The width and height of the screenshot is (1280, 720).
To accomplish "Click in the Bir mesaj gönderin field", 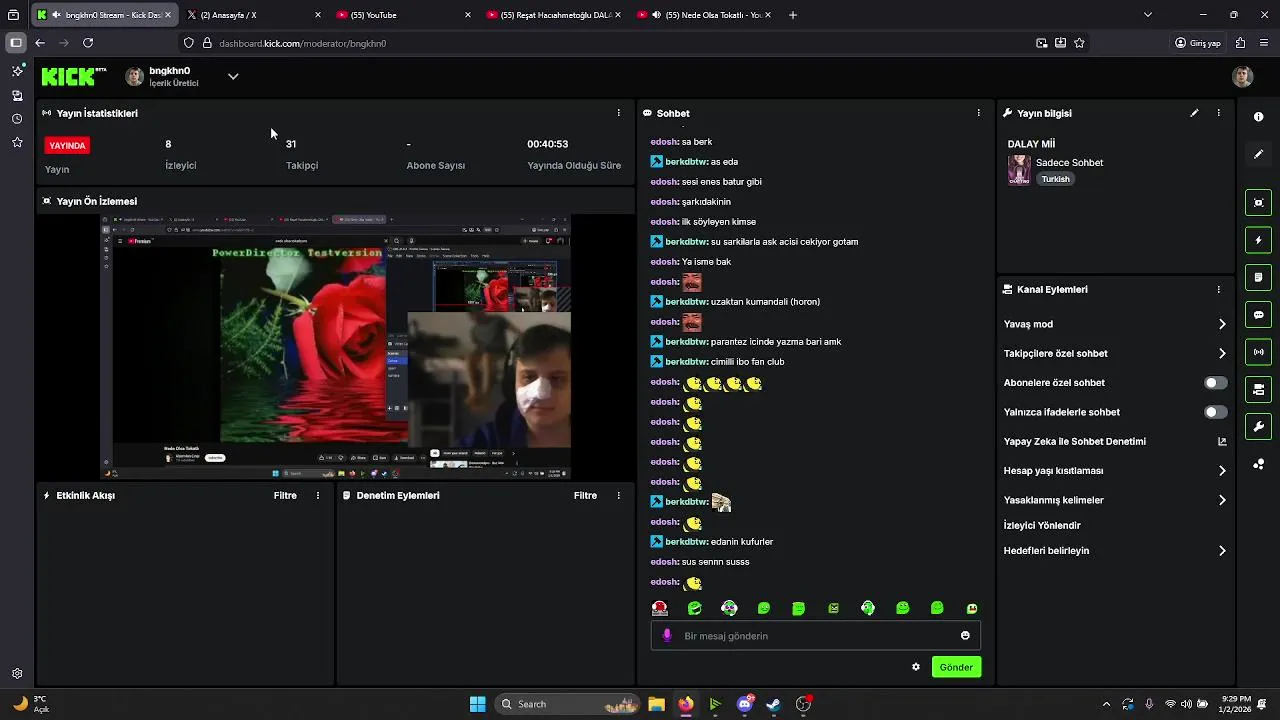I will click(815, 636).
